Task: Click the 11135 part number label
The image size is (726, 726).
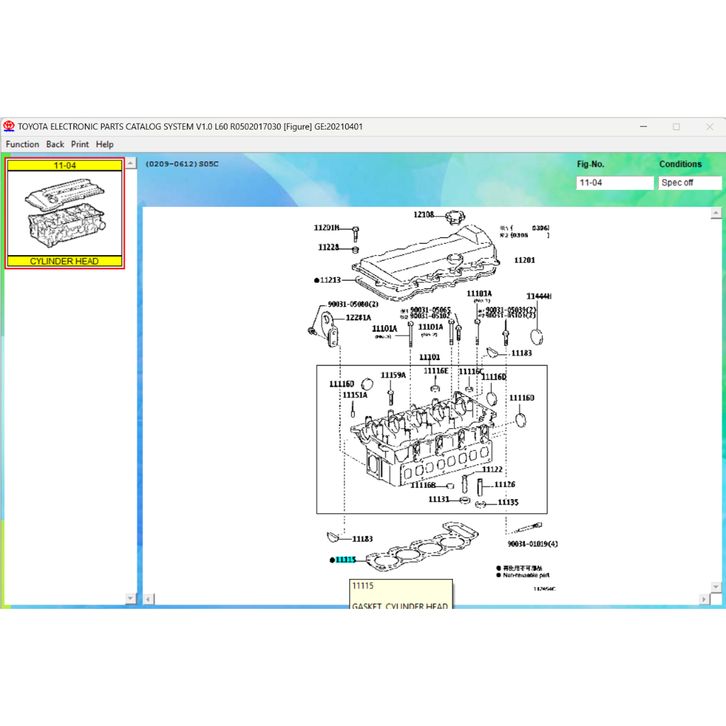Action: click(x=508, y=502)
